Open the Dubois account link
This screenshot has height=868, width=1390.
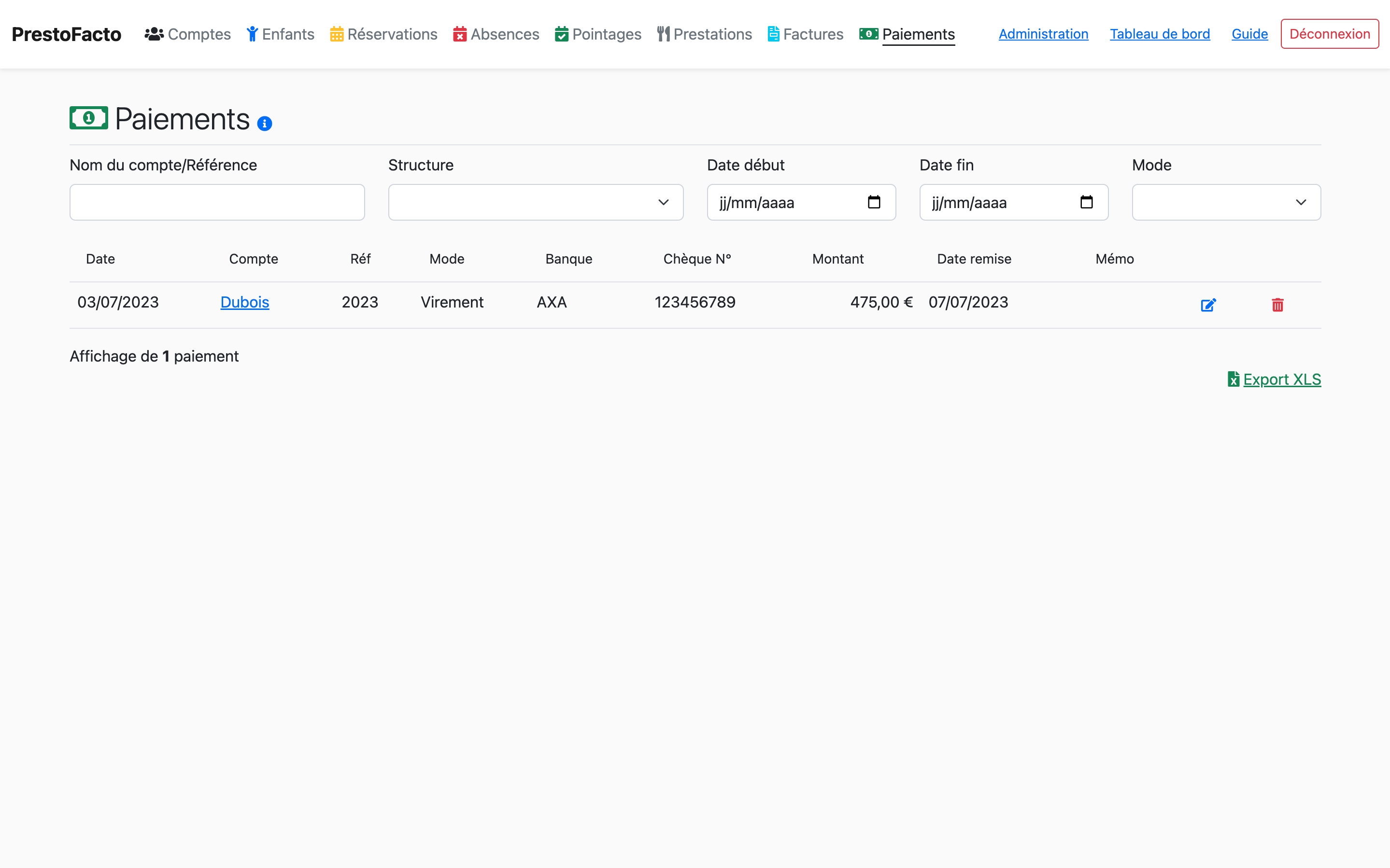click(x=244, y=302)
